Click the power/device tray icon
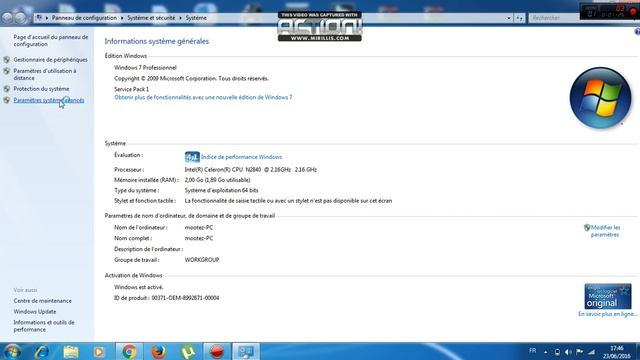Viewport: 640px width, 360px height. coord(557,352)
